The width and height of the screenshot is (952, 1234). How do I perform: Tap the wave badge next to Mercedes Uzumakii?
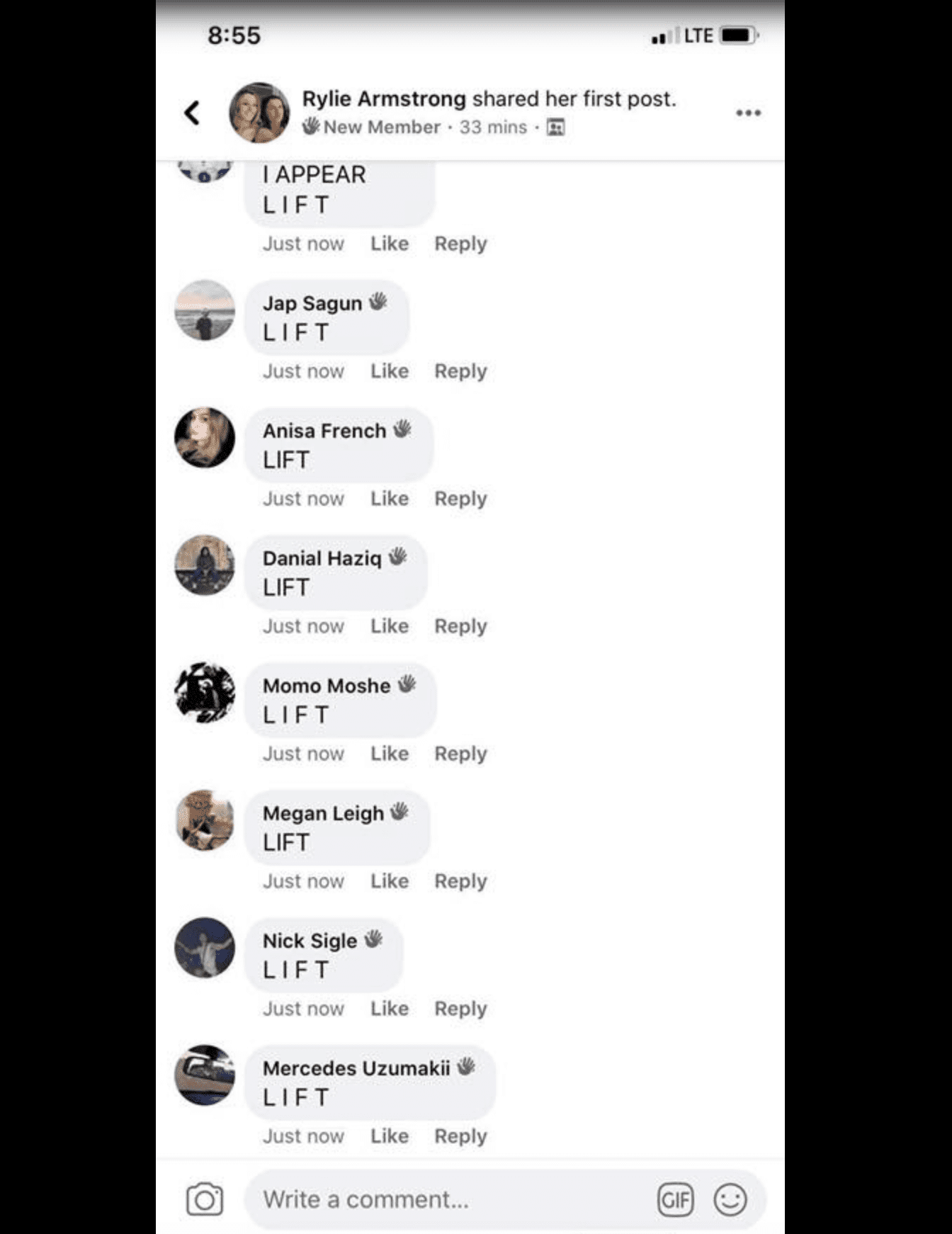tap(466, 1067)
